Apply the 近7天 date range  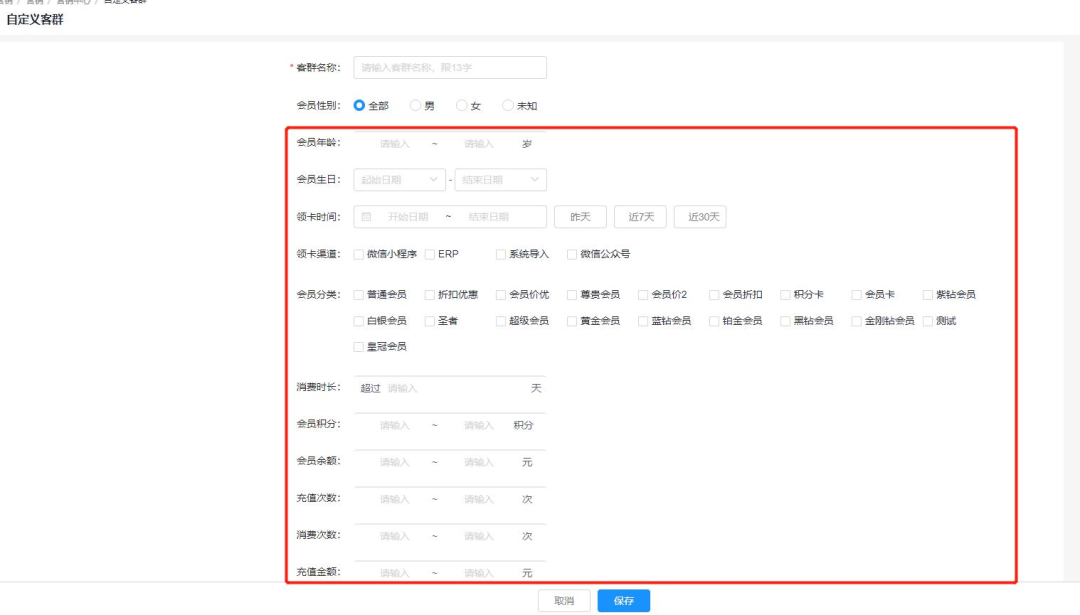click(x=640, y=216)
